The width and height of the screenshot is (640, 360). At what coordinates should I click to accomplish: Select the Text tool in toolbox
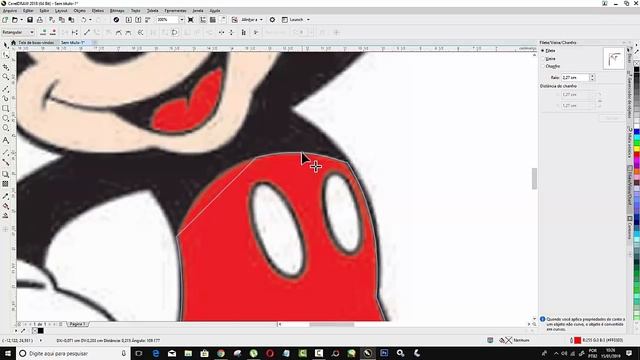[x=6, y=140]
